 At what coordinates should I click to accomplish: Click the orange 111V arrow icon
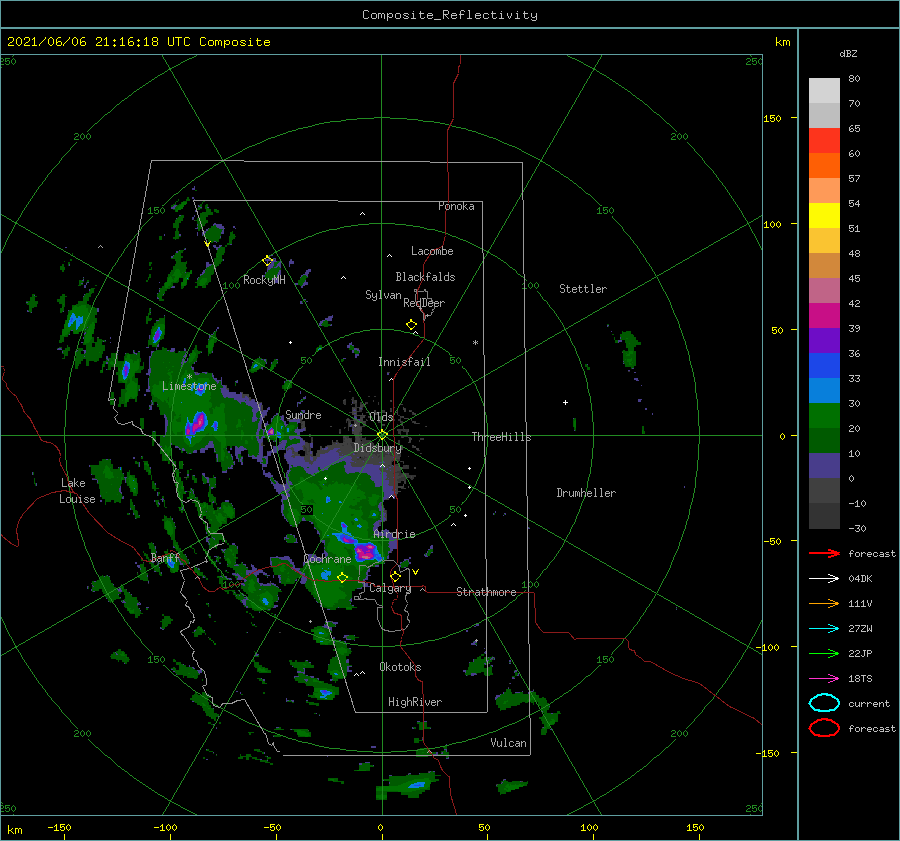coord(824,603)
